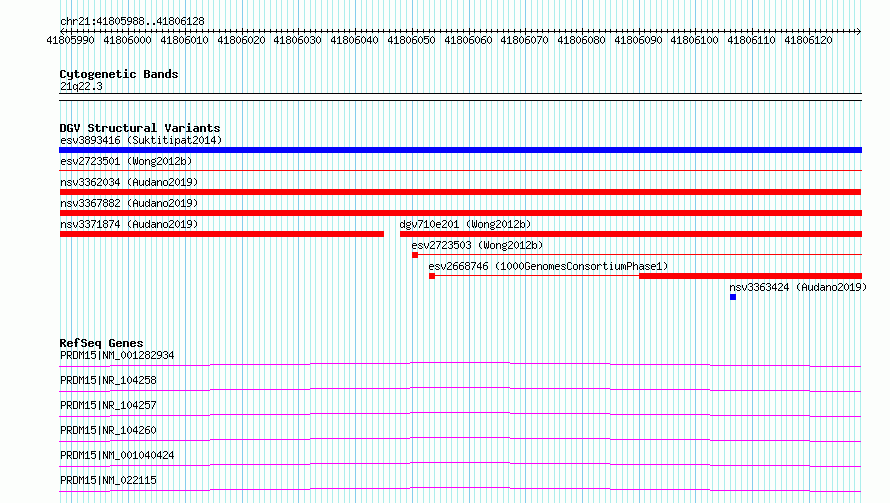Image resolution: width=890 pixels, height=503 pixels.
Task: Click ruler position 41806020
Action: click(241, 40)
